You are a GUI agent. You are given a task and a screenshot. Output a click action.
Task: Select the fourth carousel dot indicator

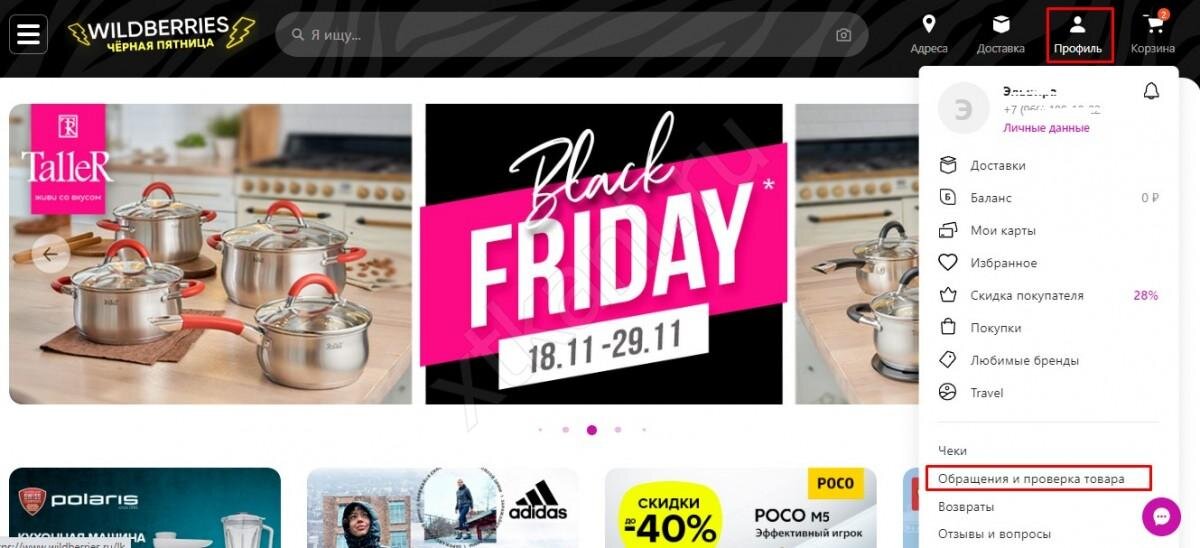(618, 430)
